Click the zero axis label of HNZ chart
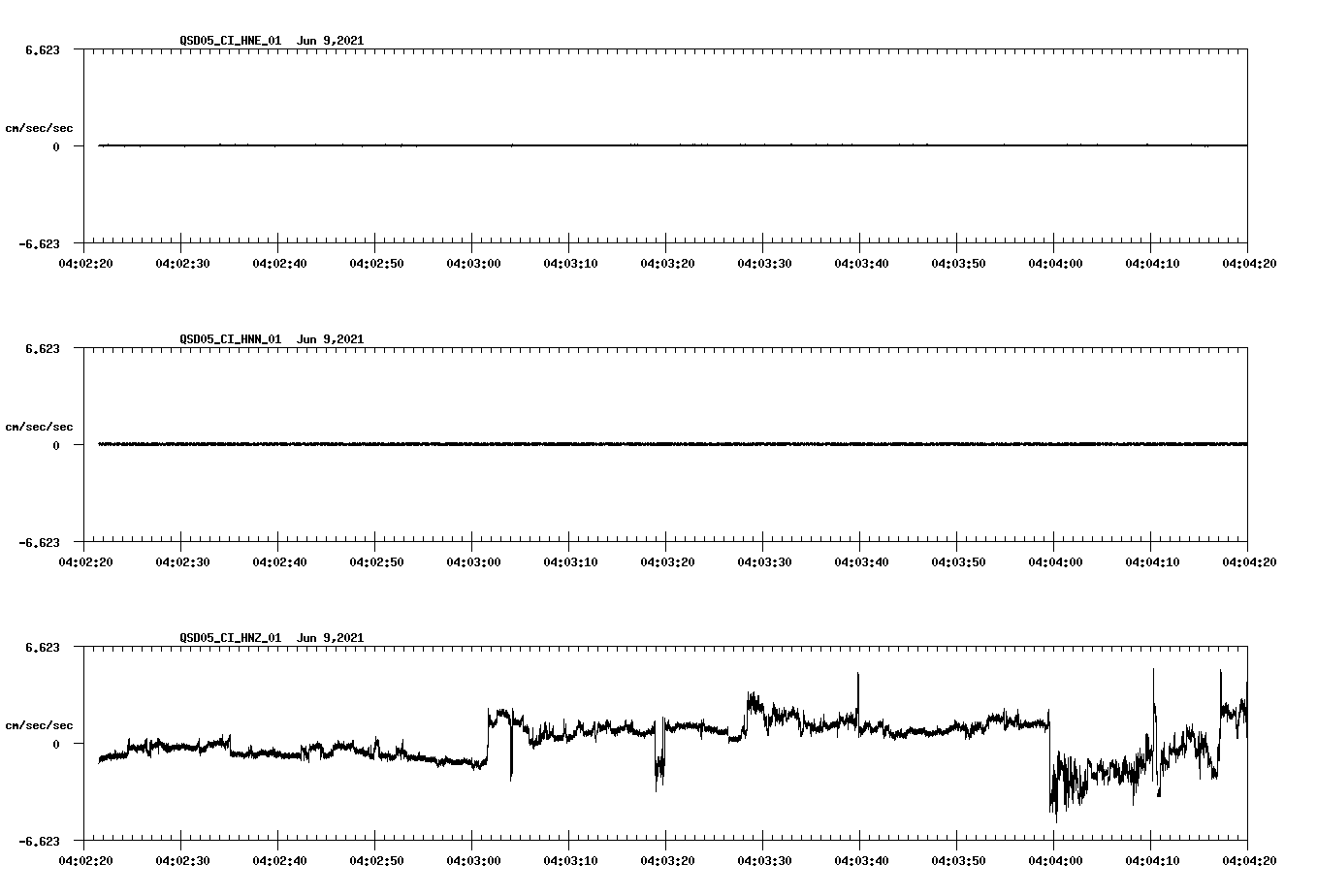Image resolution: width=1317 pixels, height=896 pixels. click(56, 744)
